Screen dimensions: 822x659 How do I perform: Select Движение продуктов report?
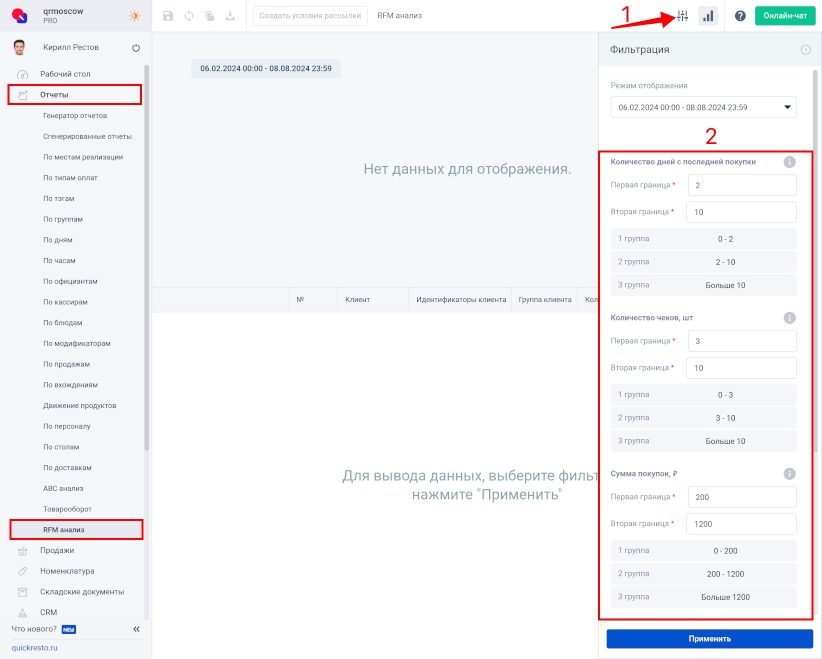80,405
